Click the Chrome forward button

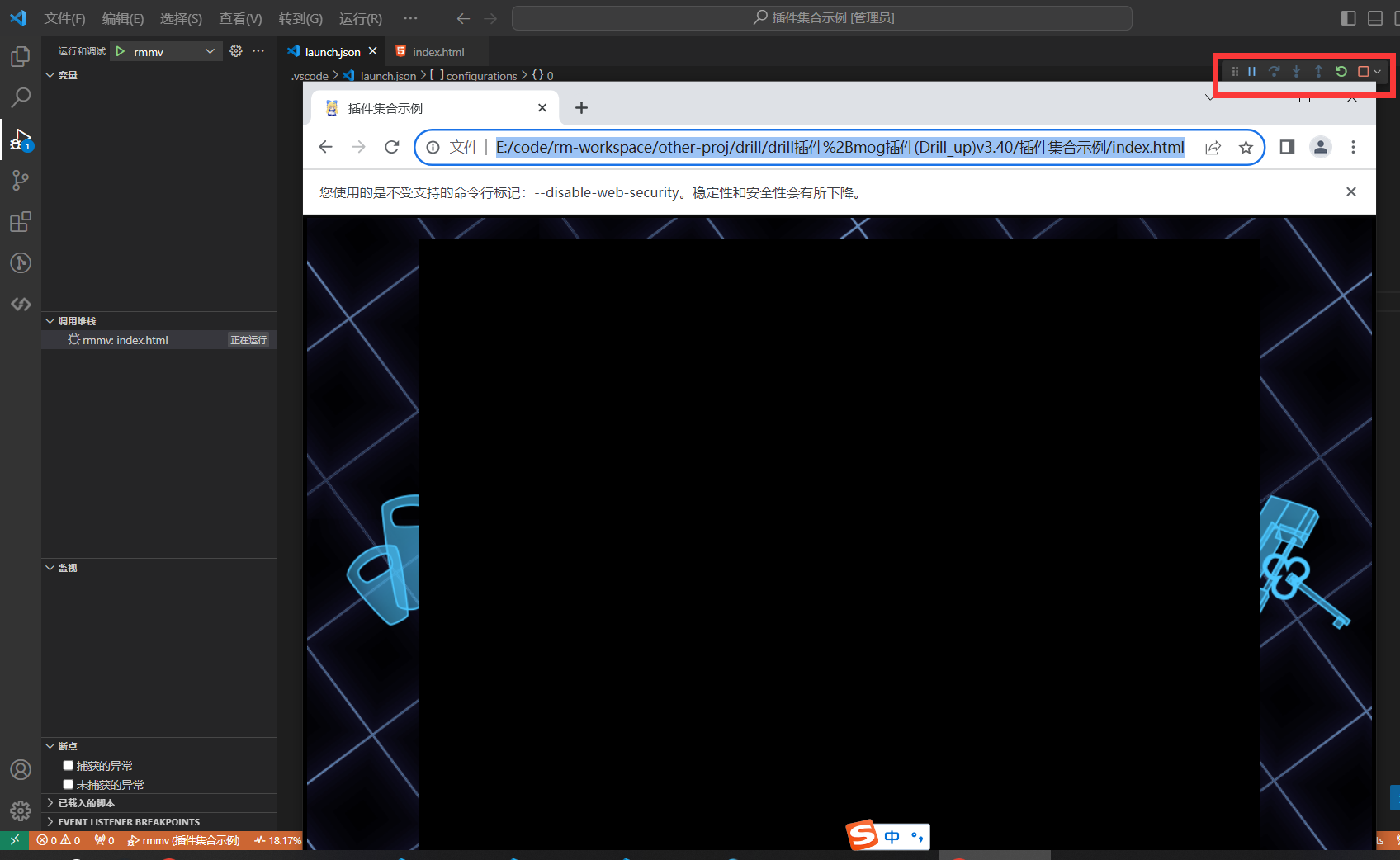click(x=359, y=147)
